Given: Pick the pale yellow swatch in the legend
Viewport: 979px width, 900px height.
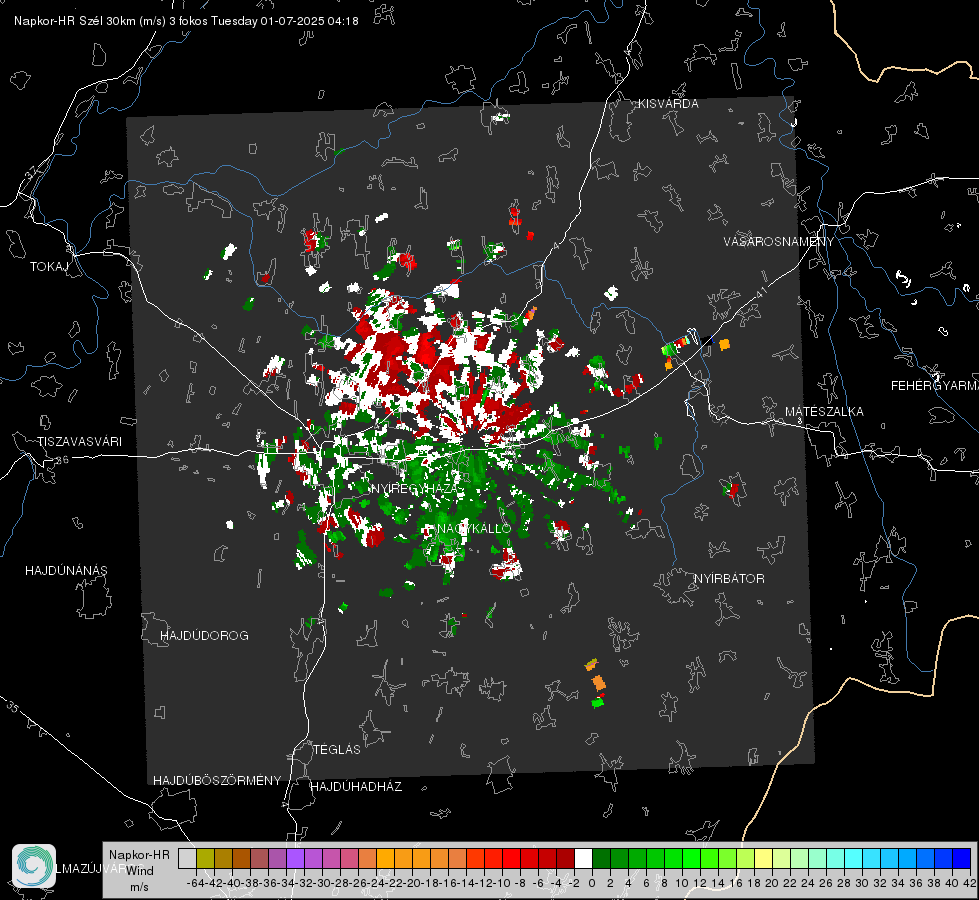Looking at the screenshot, I should click(764, 859).
